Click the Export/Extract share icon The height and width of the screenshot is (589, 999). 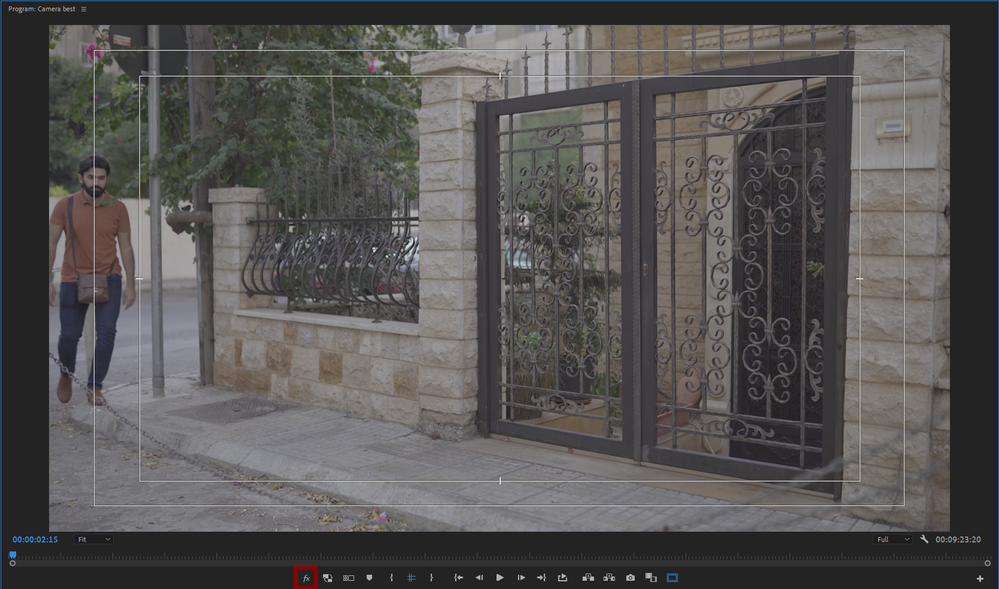tap(562, 578)
